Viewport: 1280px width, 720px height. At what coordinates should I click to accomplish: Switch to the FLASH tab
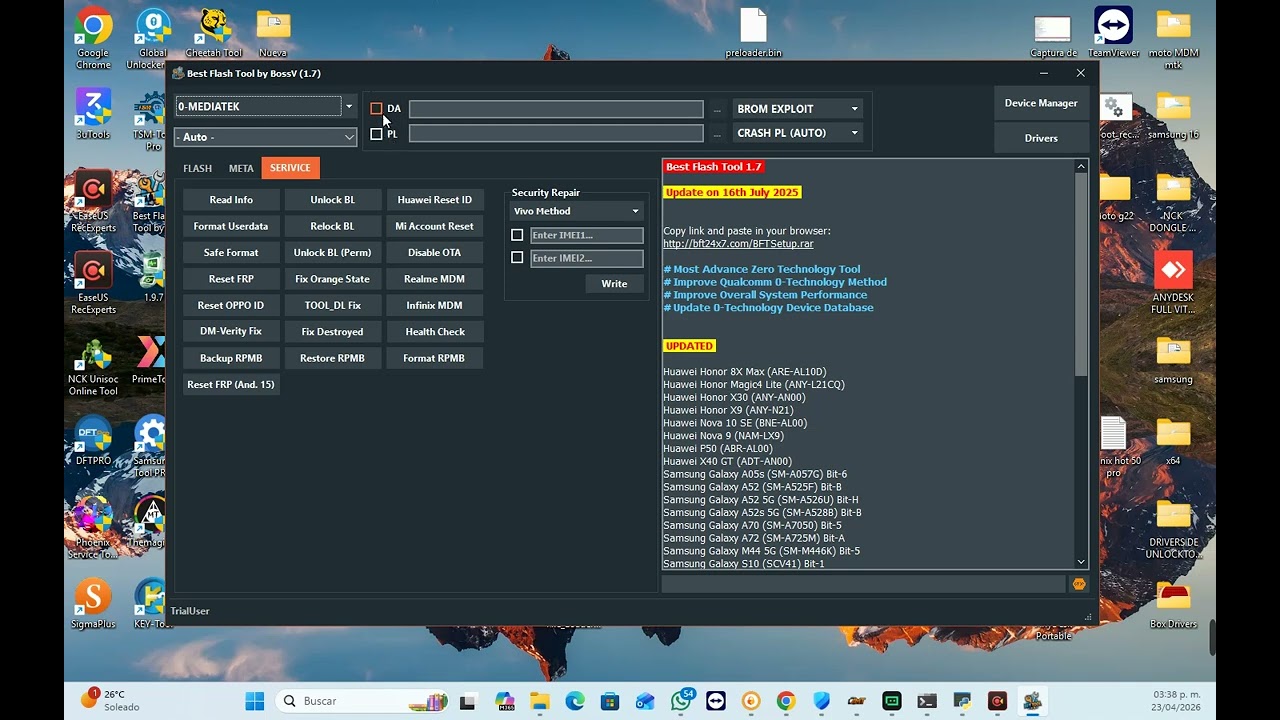click(197, 168)
